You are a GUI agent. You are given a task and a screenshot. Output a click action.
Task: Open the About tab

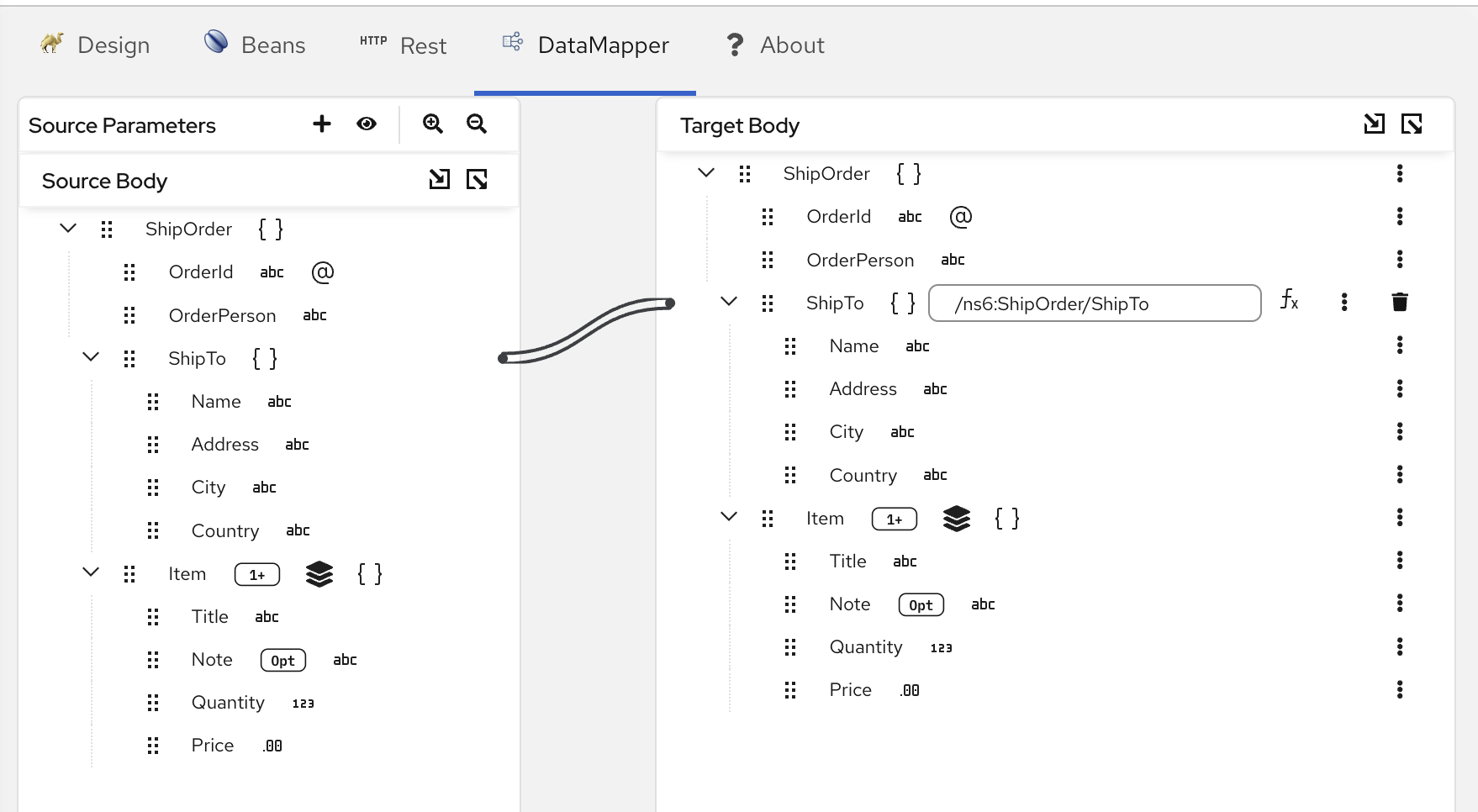775,45
